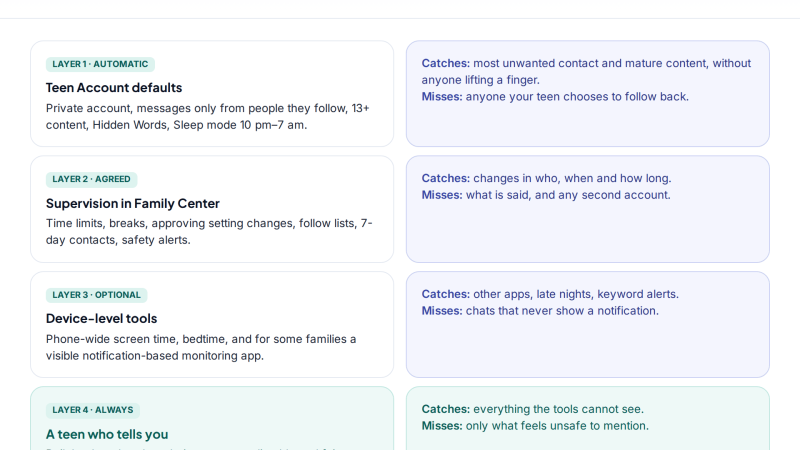Click the Layer 3 catches and misses card

pos(588,324)
